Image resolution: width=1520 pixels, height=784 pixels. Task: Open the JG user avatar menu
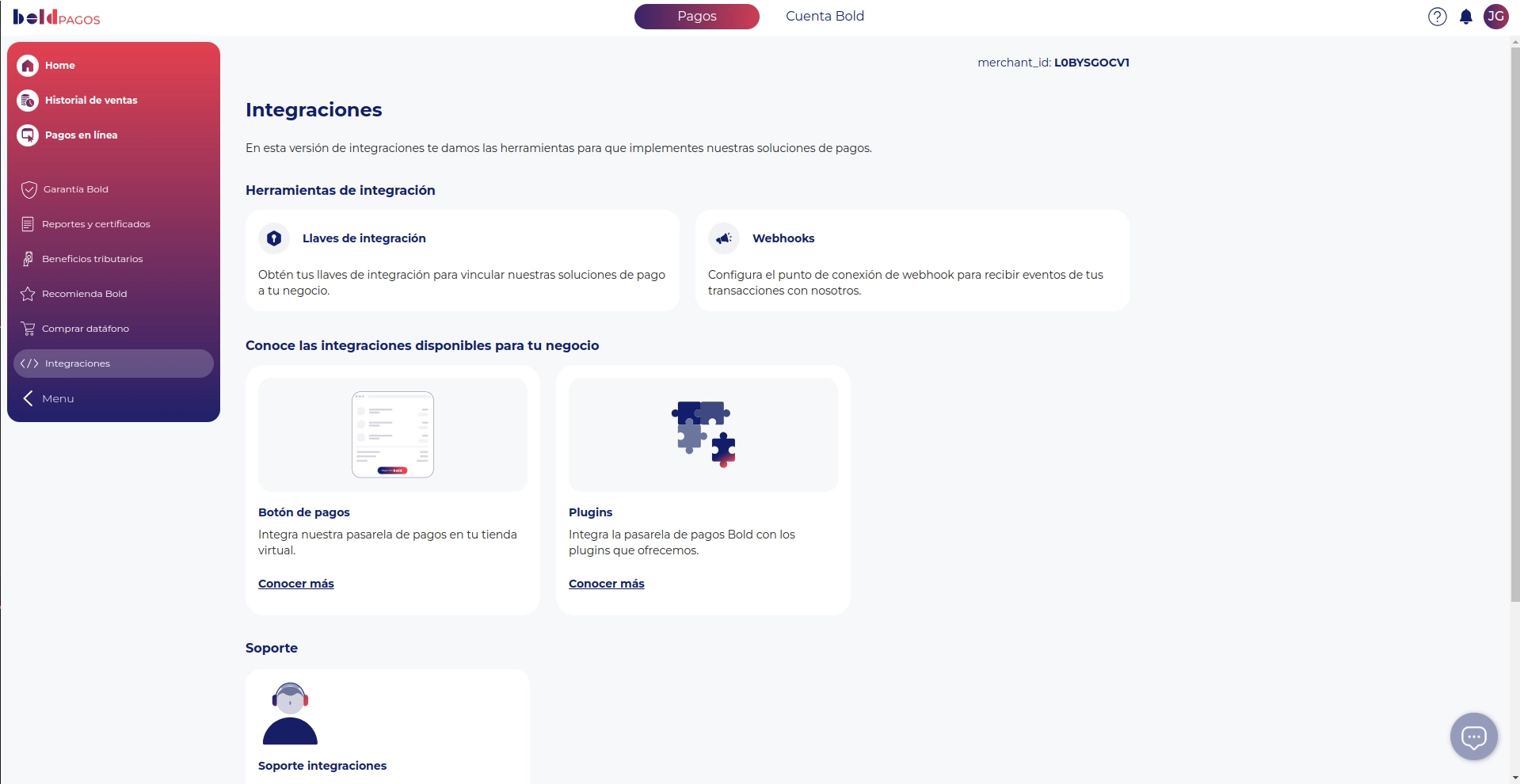(1495, 17)
